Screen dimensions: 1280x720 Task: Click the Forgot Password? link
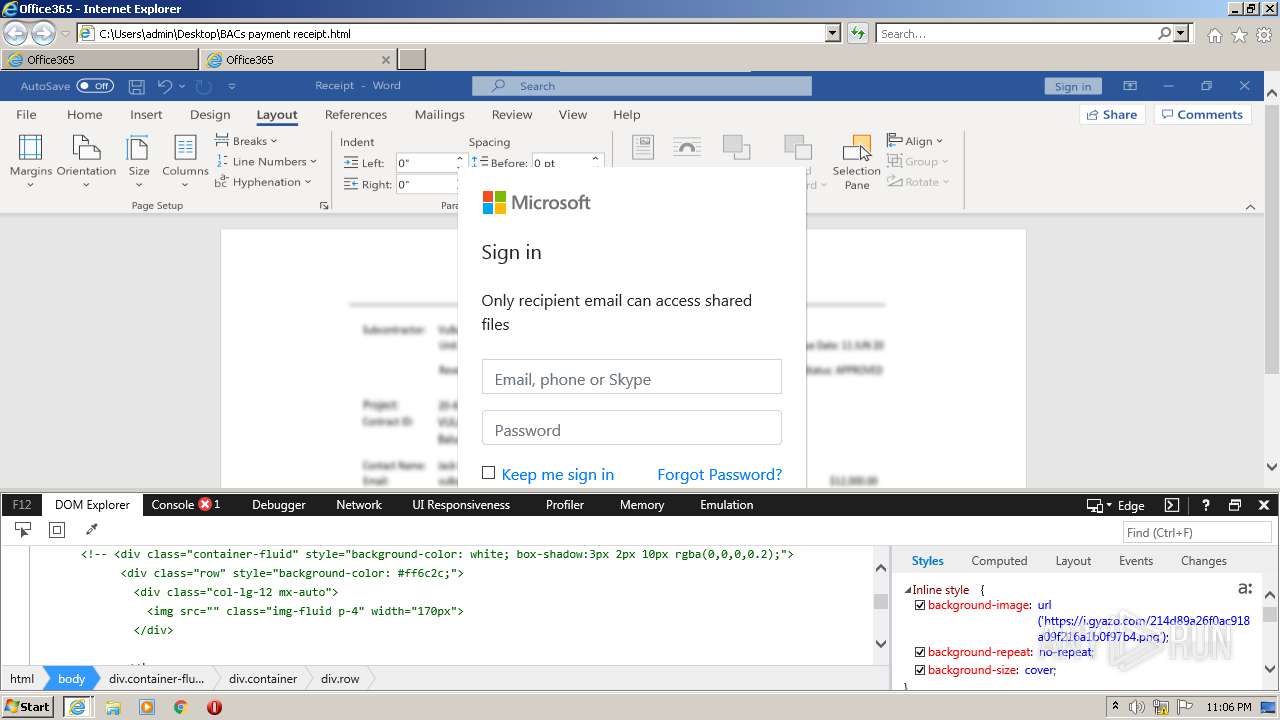[720, 474]
